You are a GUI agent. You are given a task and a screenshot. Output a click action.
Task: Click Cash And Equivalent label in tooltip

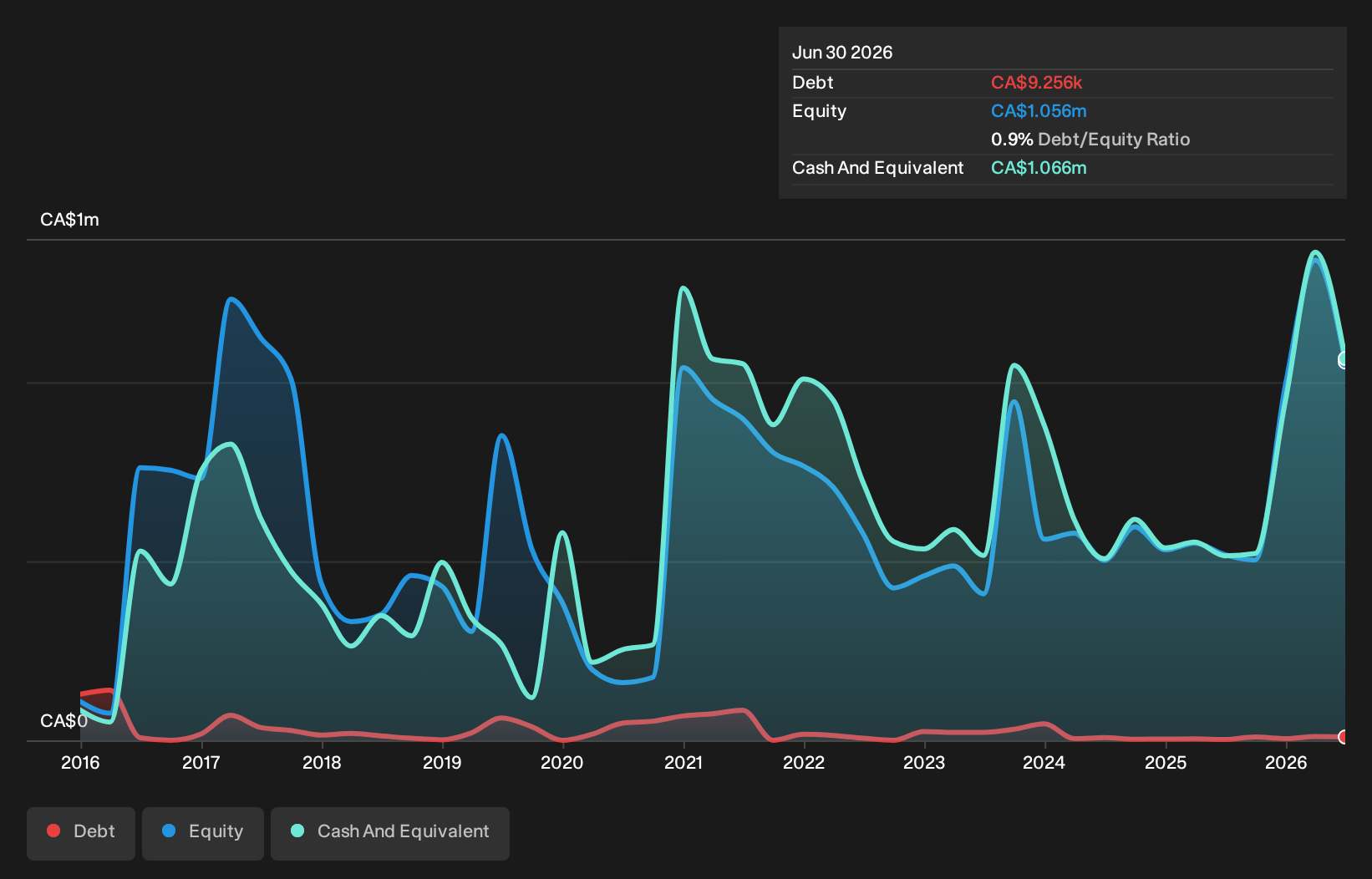point(877,168)
